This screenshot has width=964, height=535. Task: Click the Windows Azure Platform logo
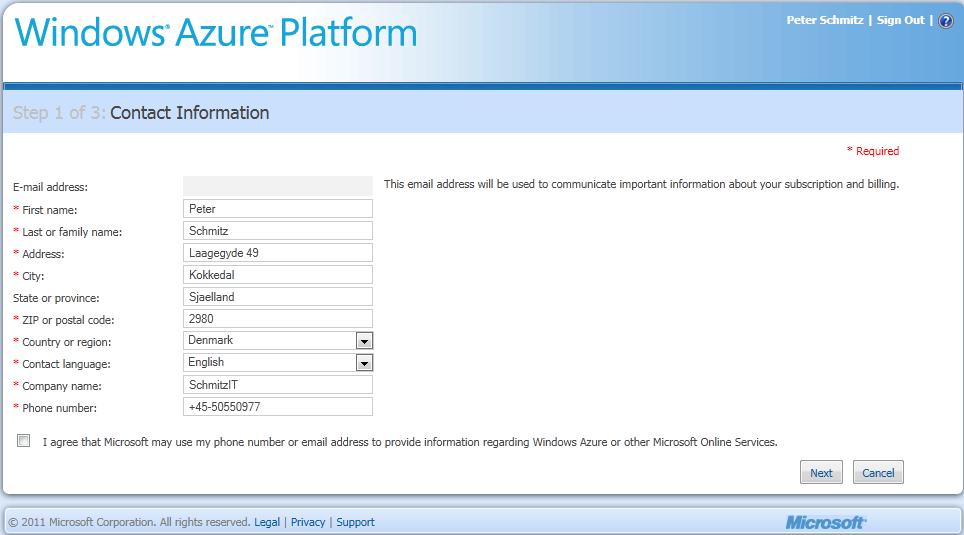pyautogui.click(x=216, y=33)
